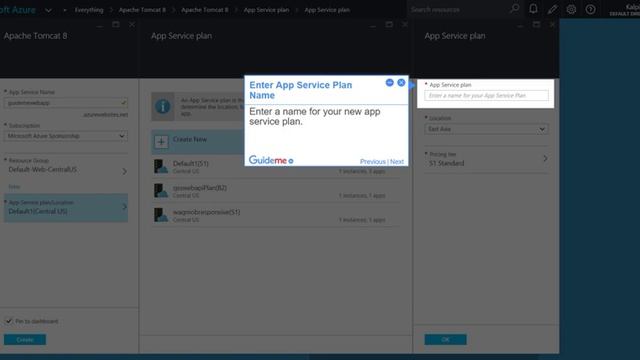640x360 pixels.
Task: Click the OK button in App Service plan blade
Action: pos(445,340)
